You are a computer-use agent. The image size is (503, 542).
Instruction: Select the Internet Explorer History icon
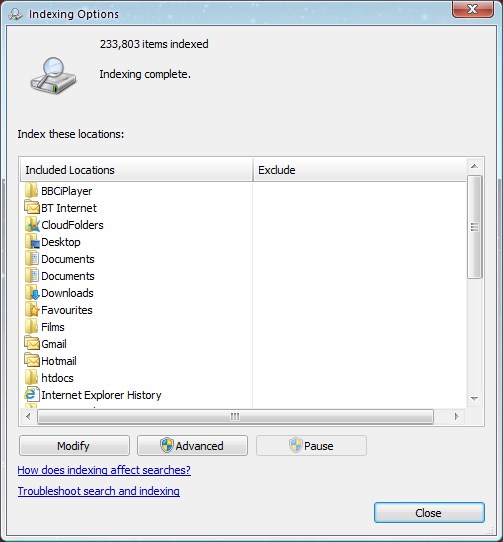click(31, 394)
